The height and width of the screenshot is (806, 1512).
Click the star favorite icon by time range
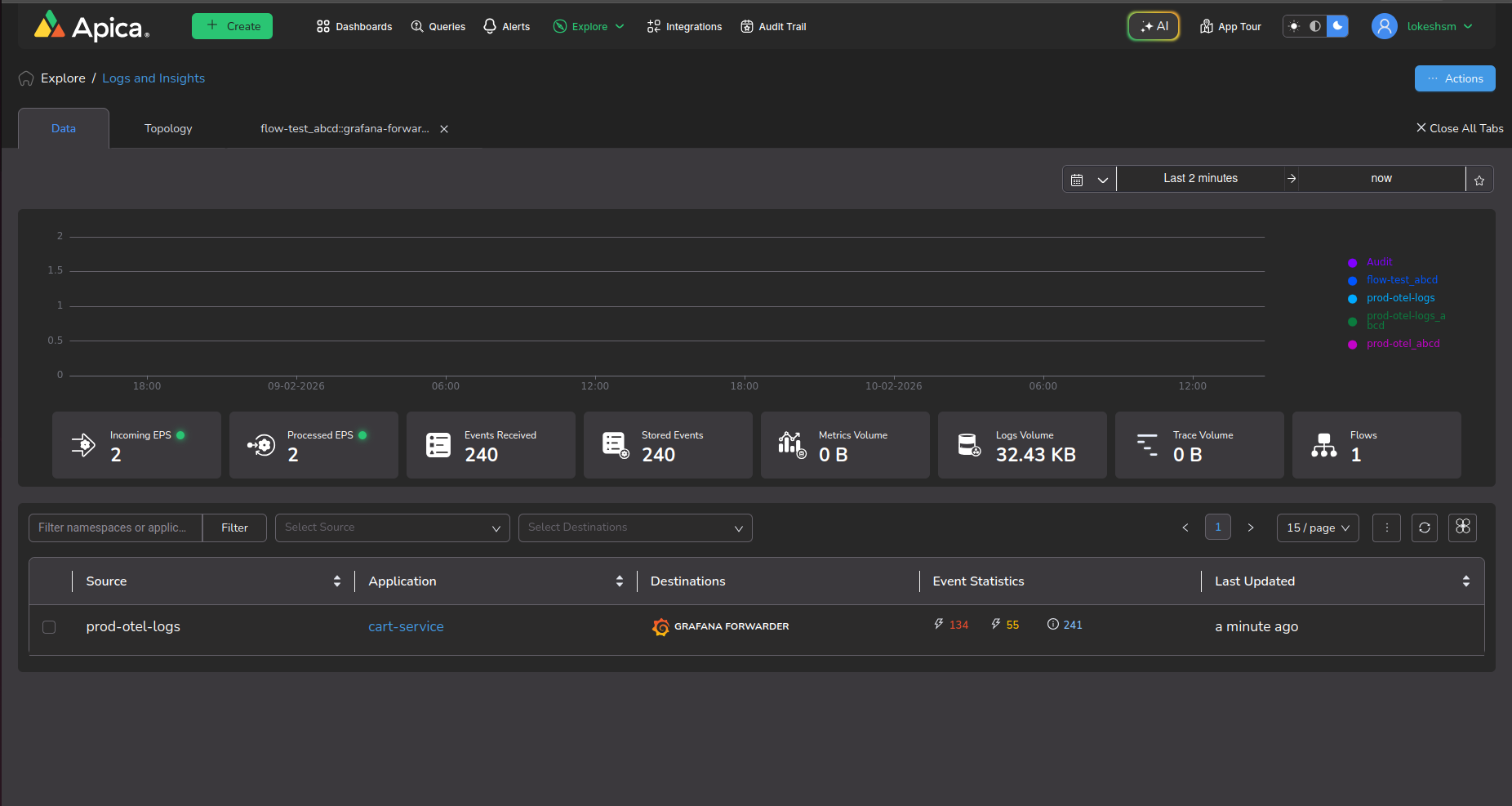(x=1479, y=180)
